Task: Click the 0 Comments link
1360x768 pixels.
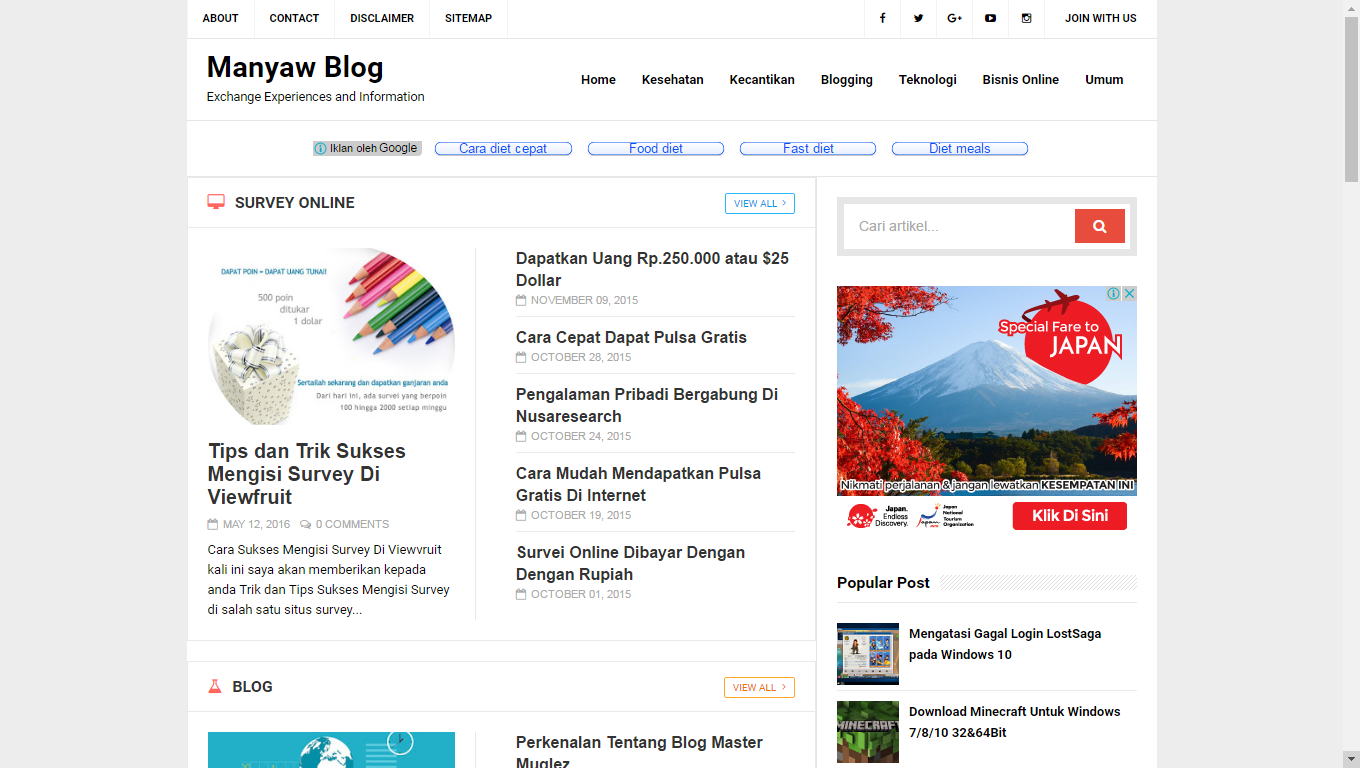Action: point(352,524)
